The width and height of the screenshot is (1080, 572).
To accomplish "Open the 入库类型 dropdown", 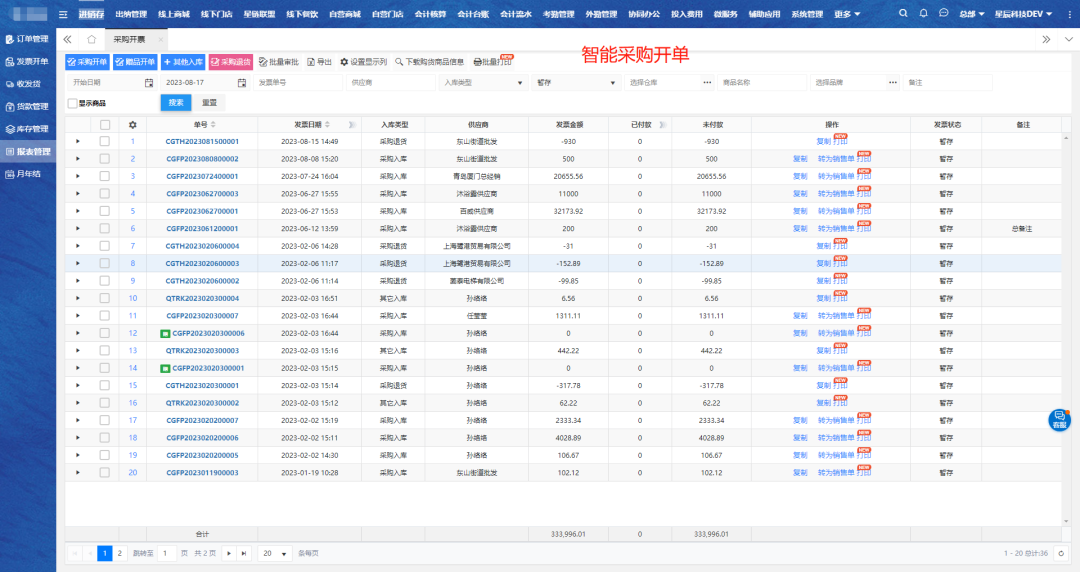I will pos(482,82).
